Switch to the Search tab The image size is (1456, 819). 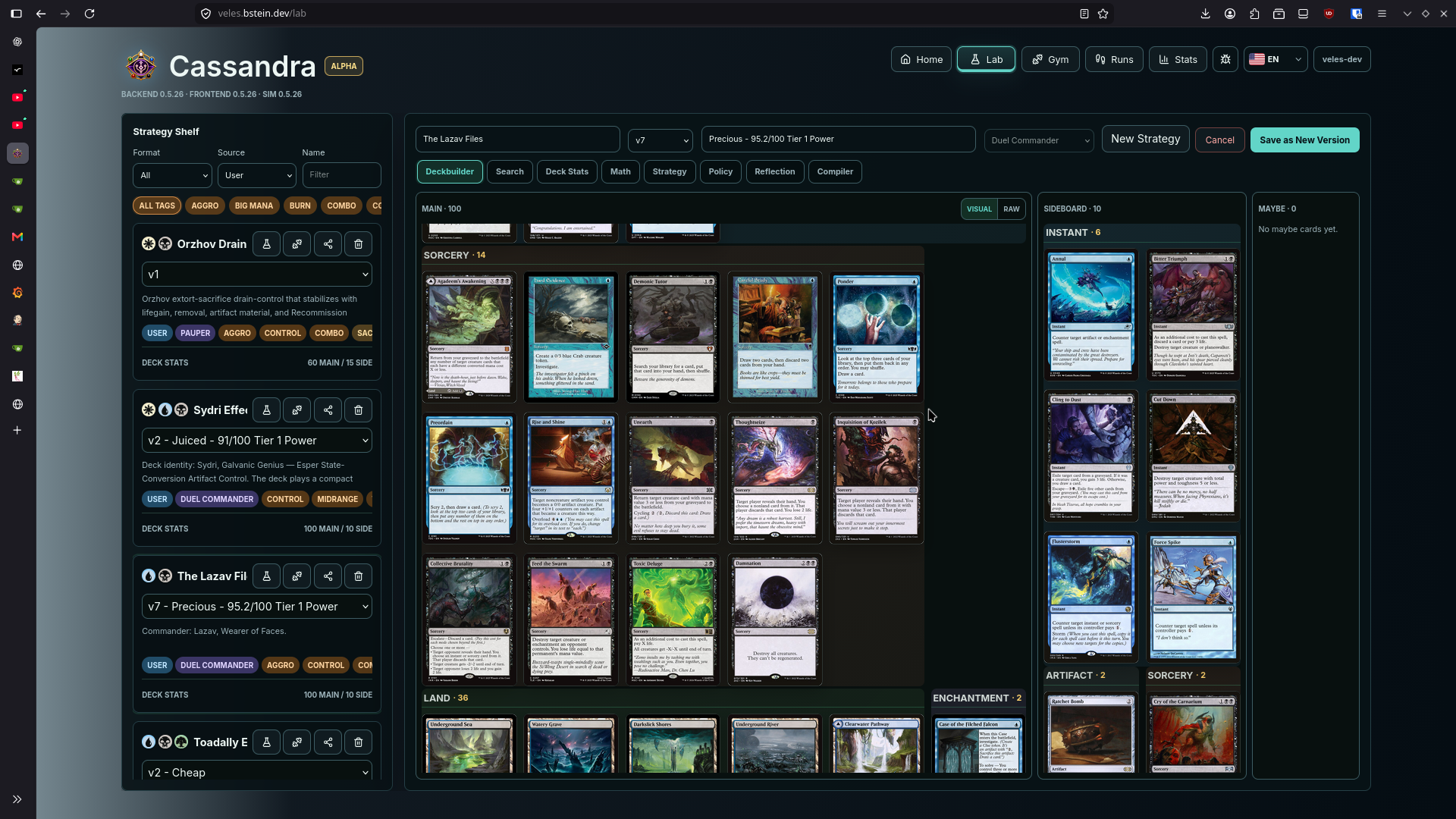[x=510, y=171]
